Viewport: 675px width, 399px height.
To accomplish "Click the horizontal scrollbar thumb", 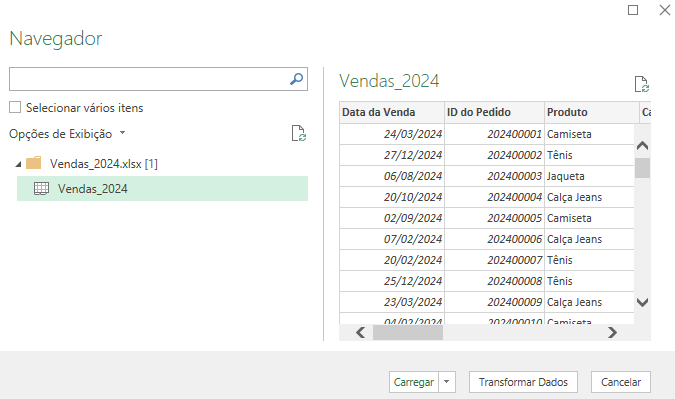I will (x=408, y=332).
